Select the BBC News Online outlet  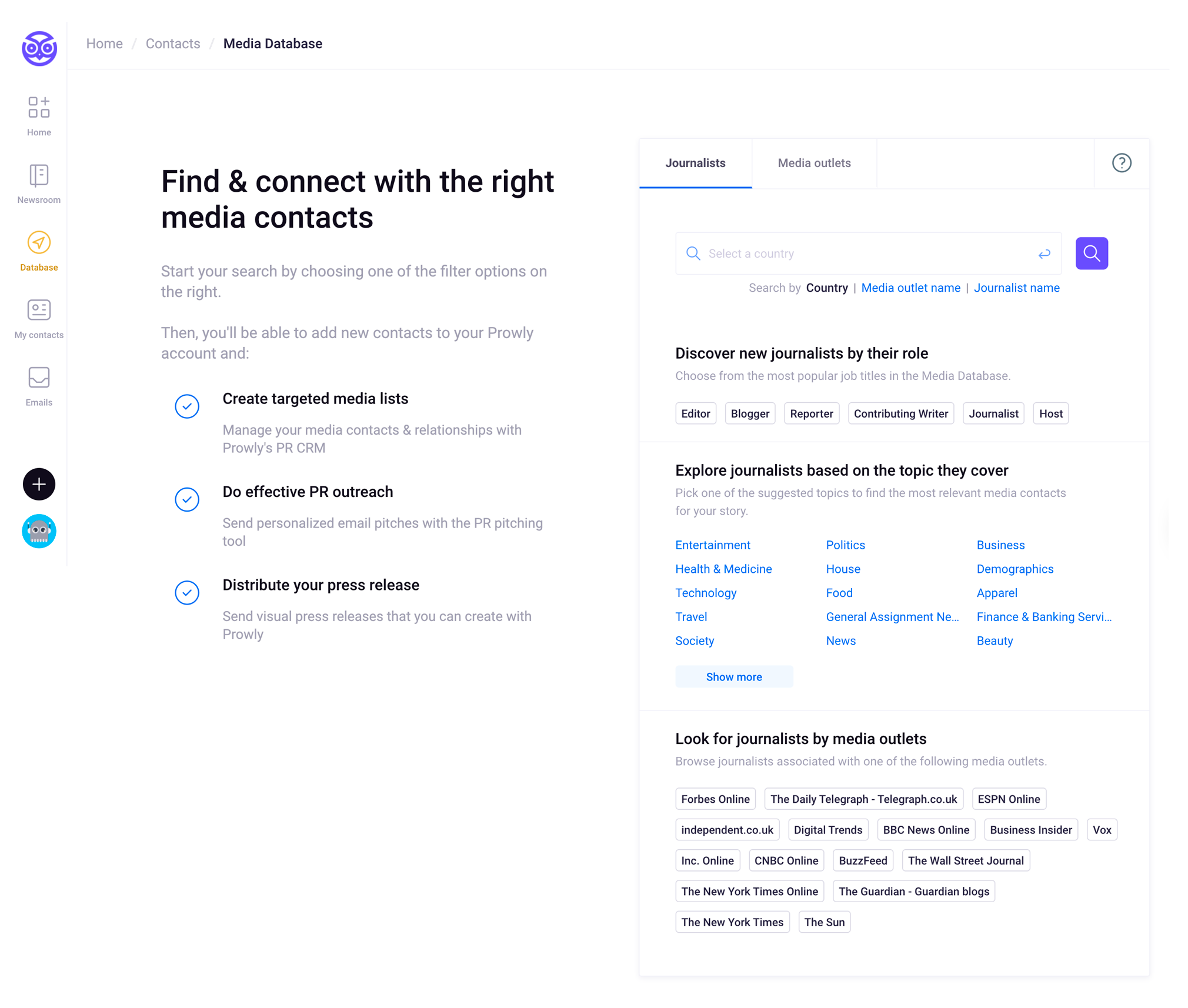pyautogui.click(x=926, y=830)
